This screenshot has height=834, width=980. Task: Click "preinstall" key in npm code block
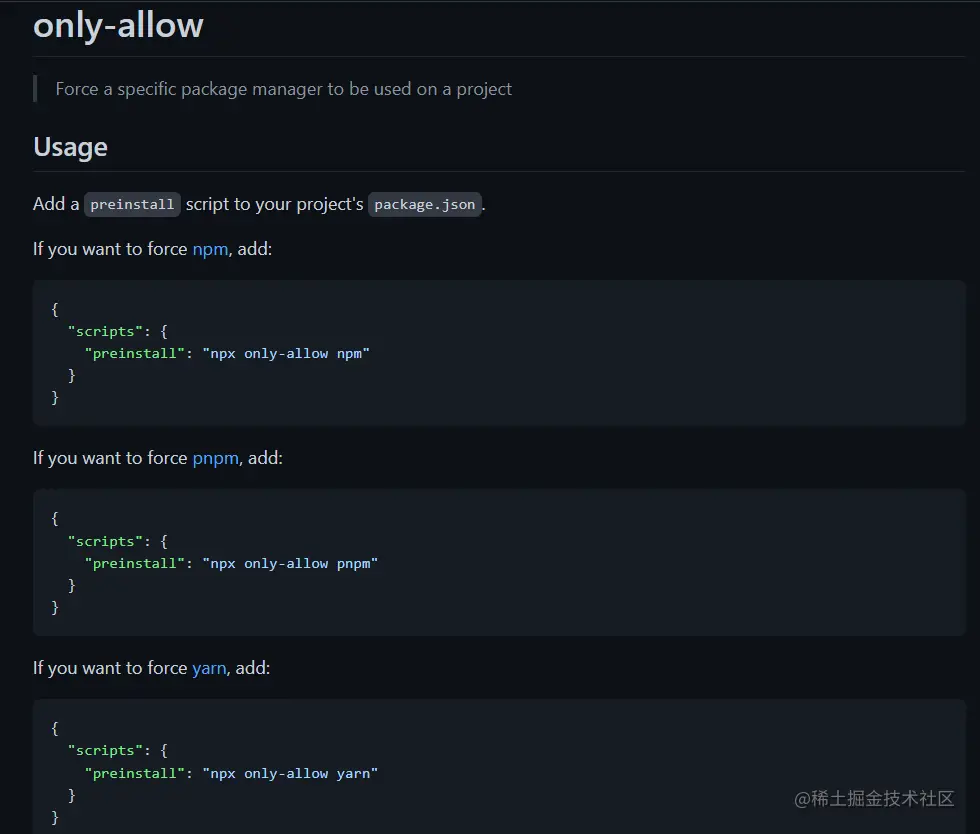pyautogui.click(x=135, y=353)
